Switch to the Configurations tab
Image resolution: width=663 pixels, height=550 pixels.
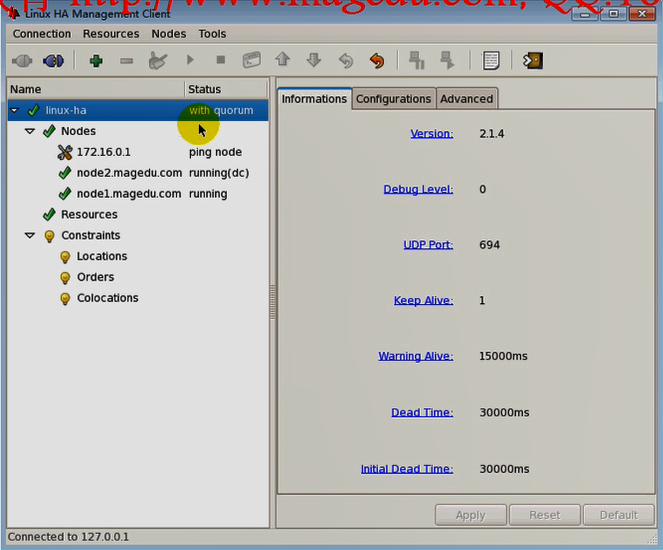393,99
